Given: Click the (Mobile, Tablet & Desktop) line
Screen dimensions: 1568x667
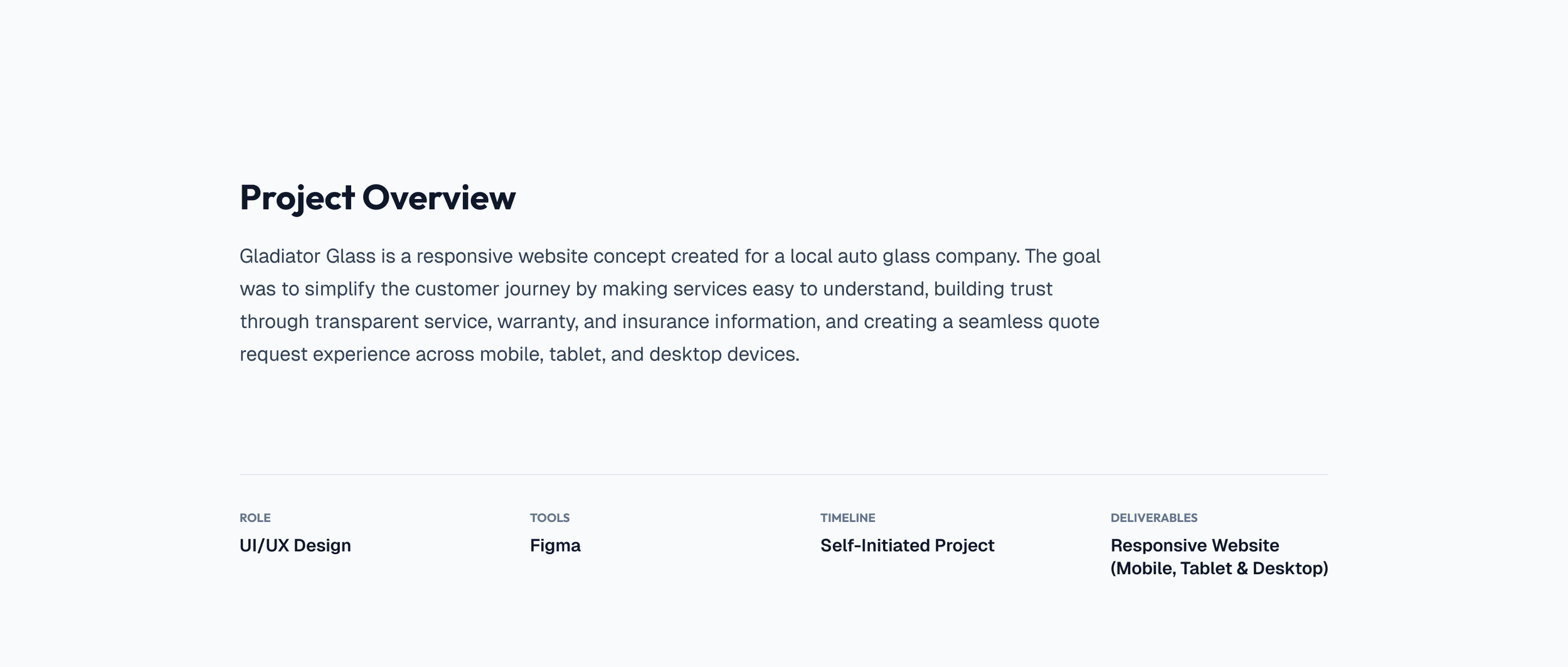Looking at the screenshot, I should [1219, 568].
